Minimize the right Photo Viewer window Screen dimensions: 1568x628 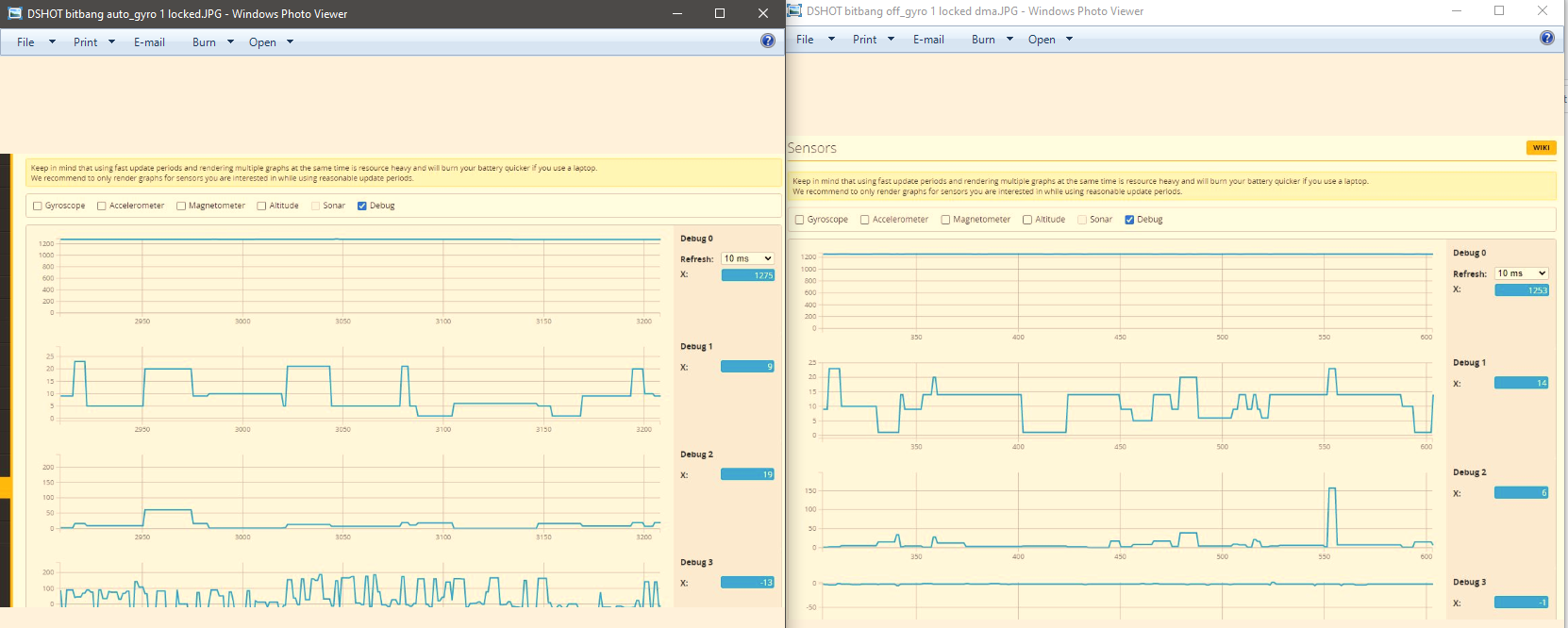[1457, 10]
